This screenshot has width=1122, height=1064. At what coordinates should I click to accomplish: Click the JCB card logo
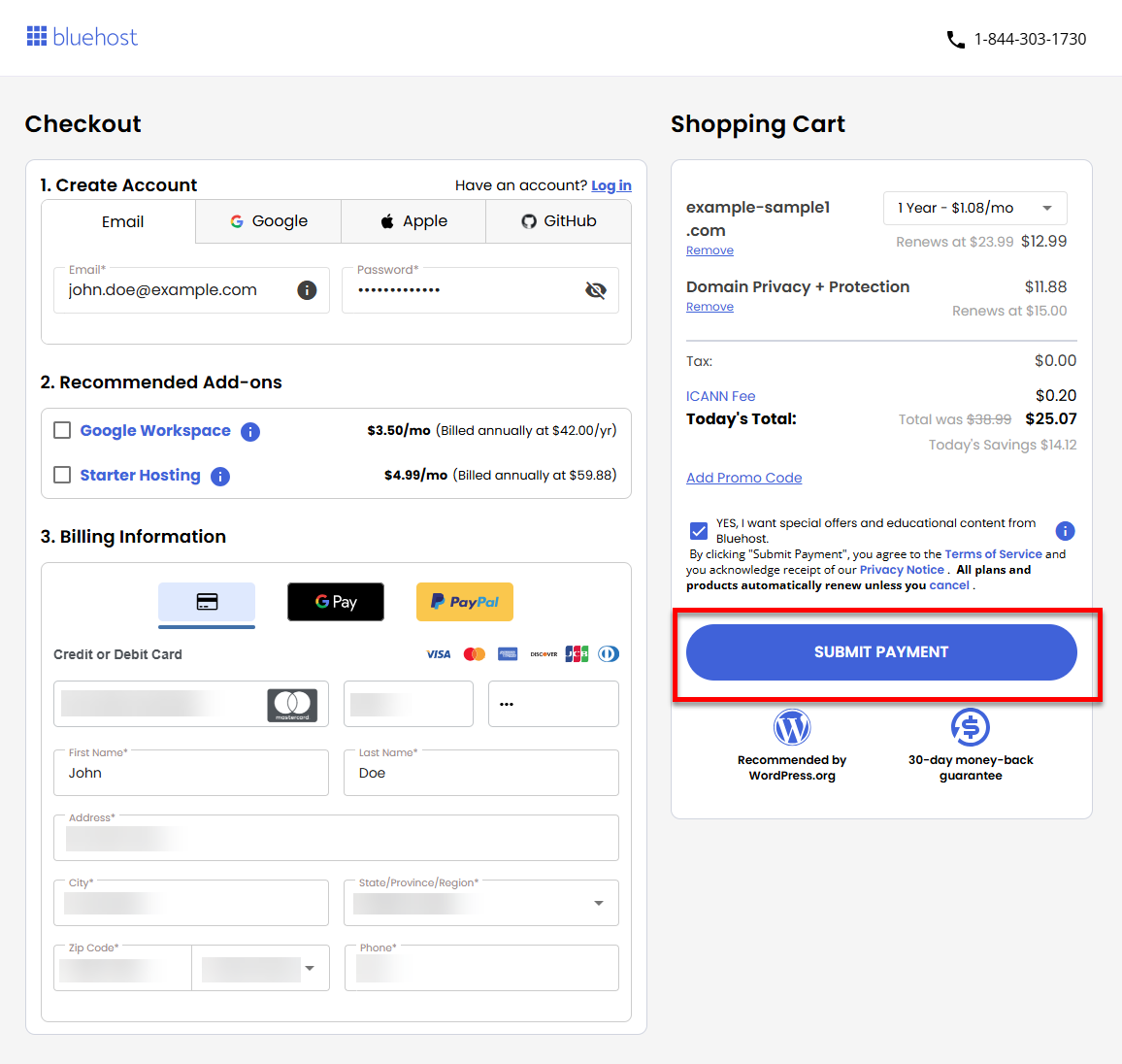[x=577, y=654]
